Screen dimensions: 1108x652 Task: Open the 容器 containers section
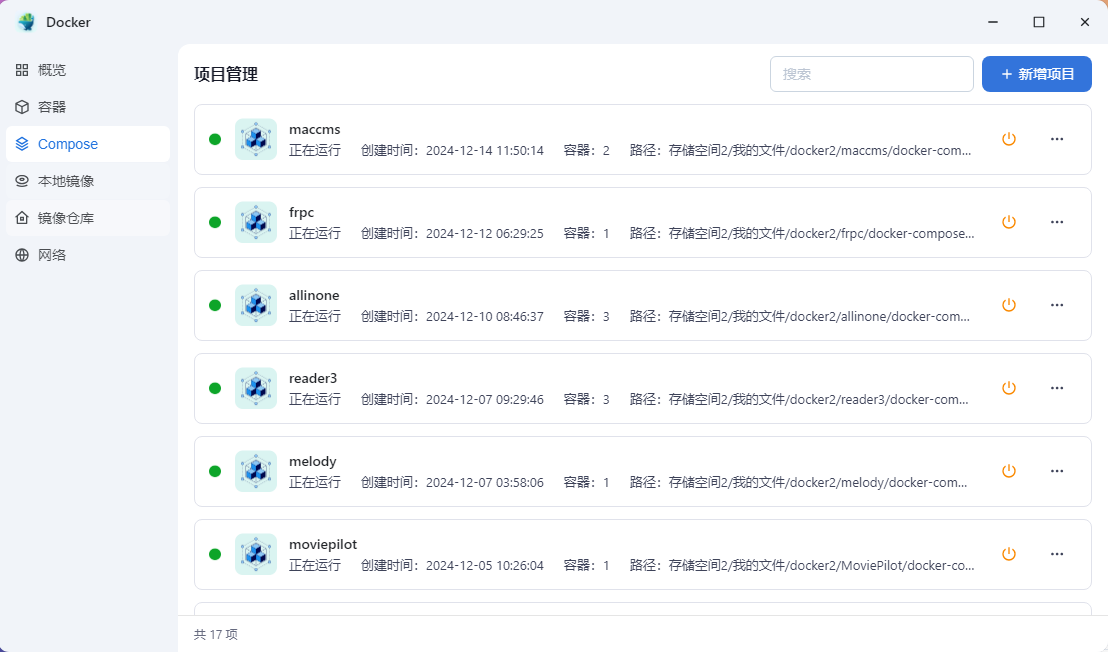[x=88, y=107]
